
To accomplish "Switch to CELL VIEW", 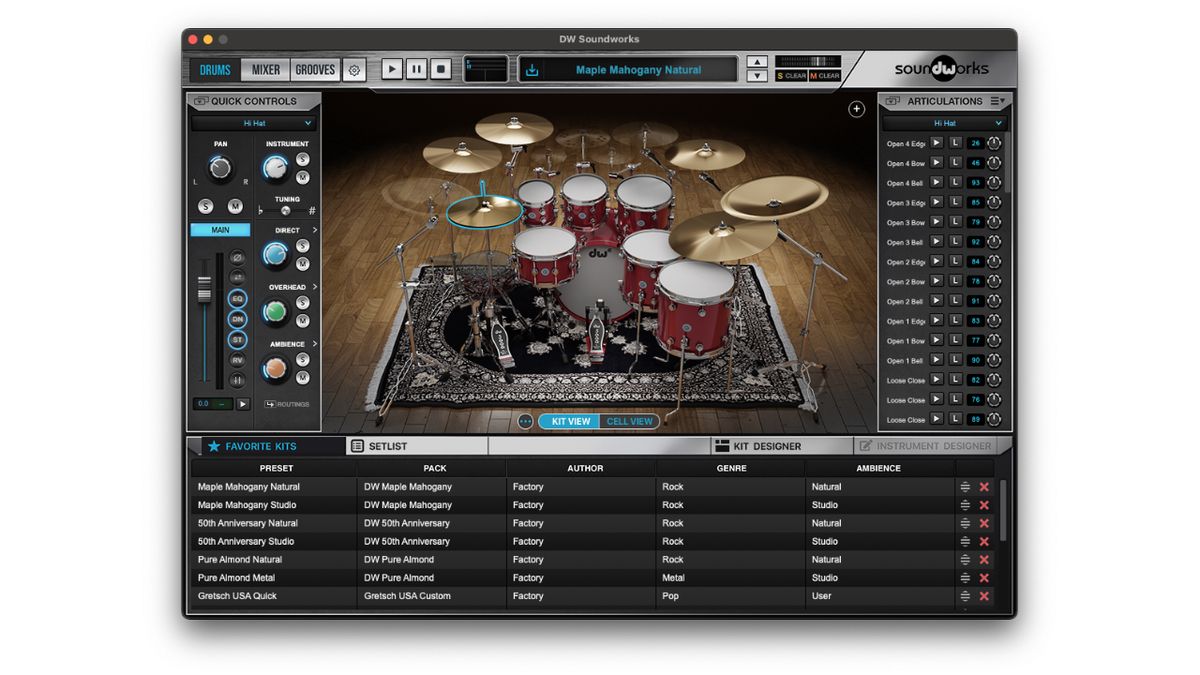I will (x=629, y=421).
